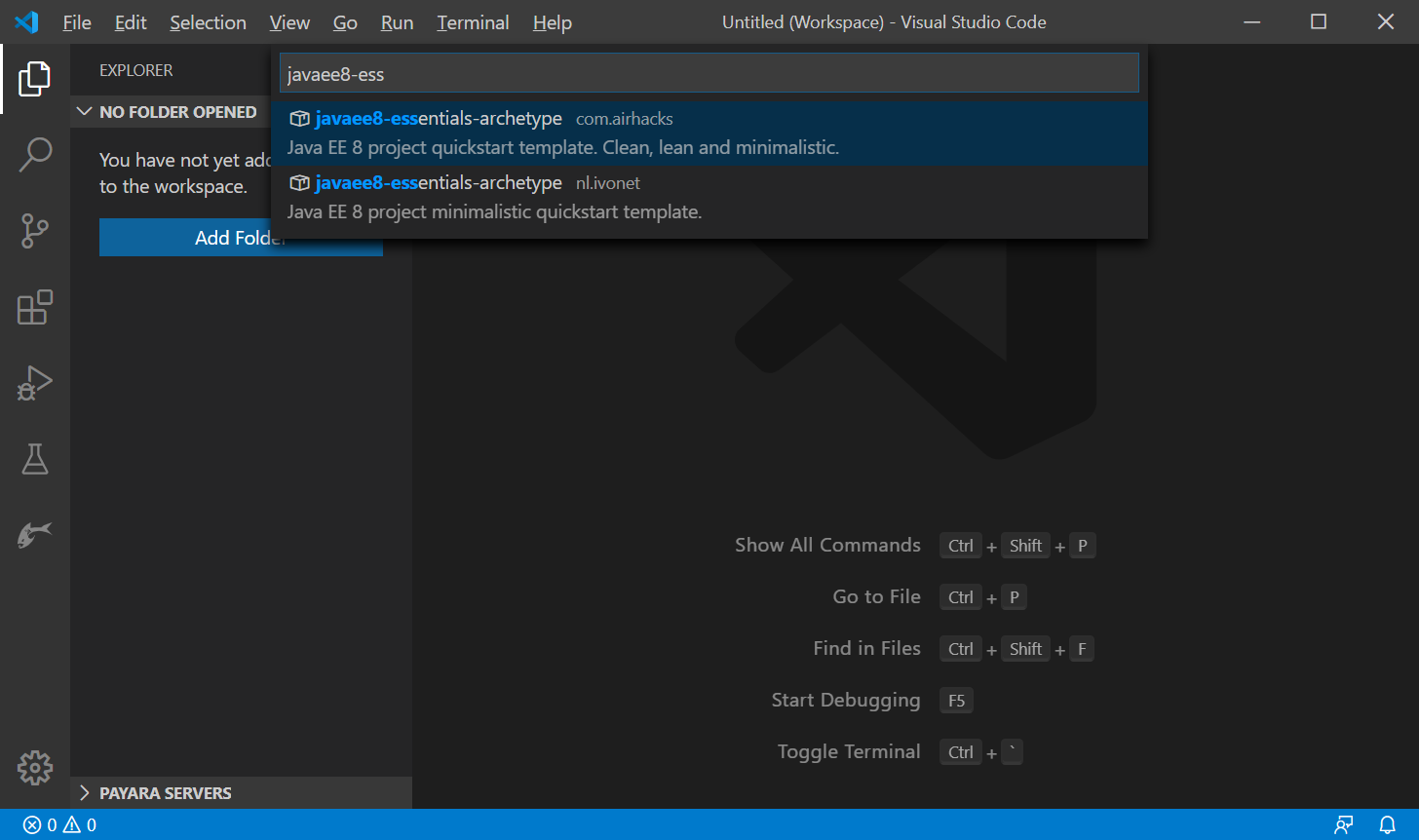Open the Payara fish icon view

pyautogui.click(x=34, y=534)
